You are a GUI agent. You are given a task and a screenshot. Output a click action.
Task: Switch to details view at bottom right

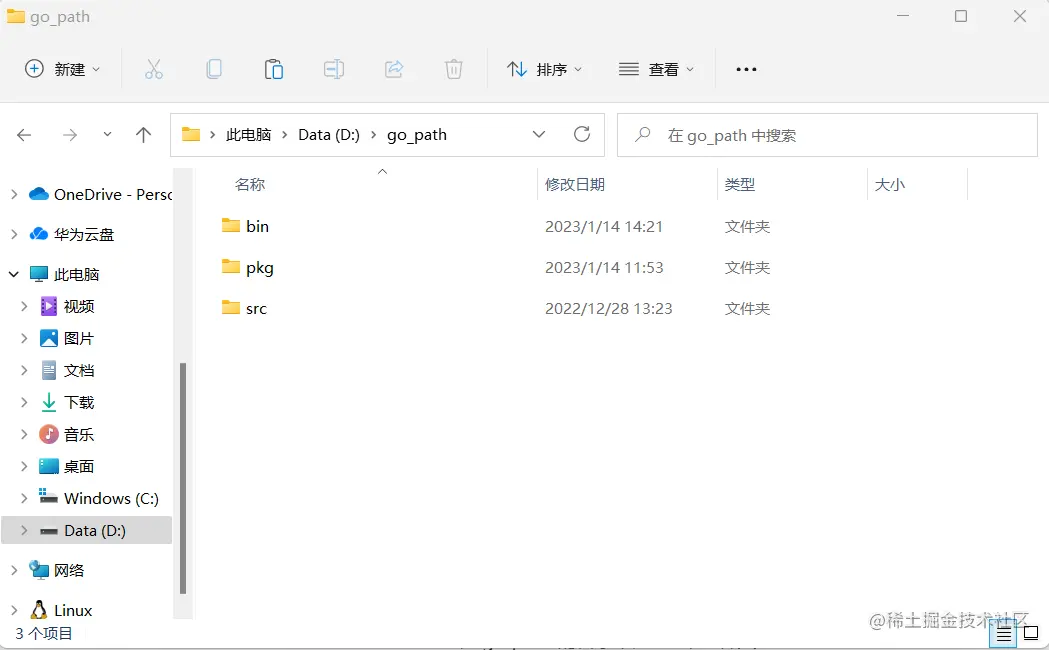tap(1003, 634)
